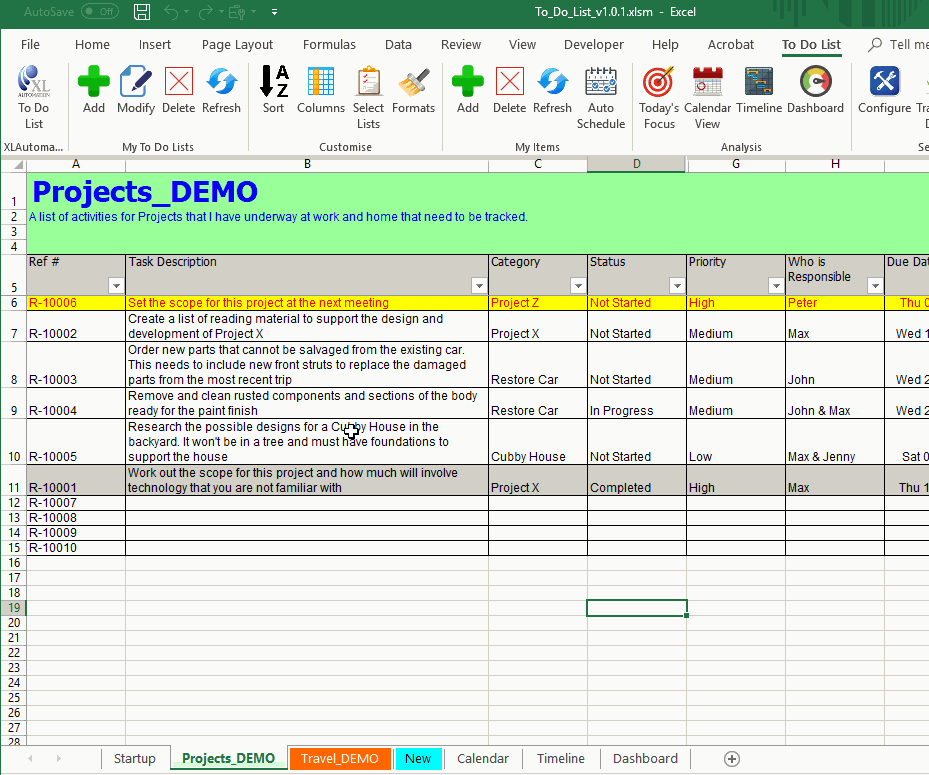Open the Developer ribbon tab
The image size is (929, 775).
593,44
